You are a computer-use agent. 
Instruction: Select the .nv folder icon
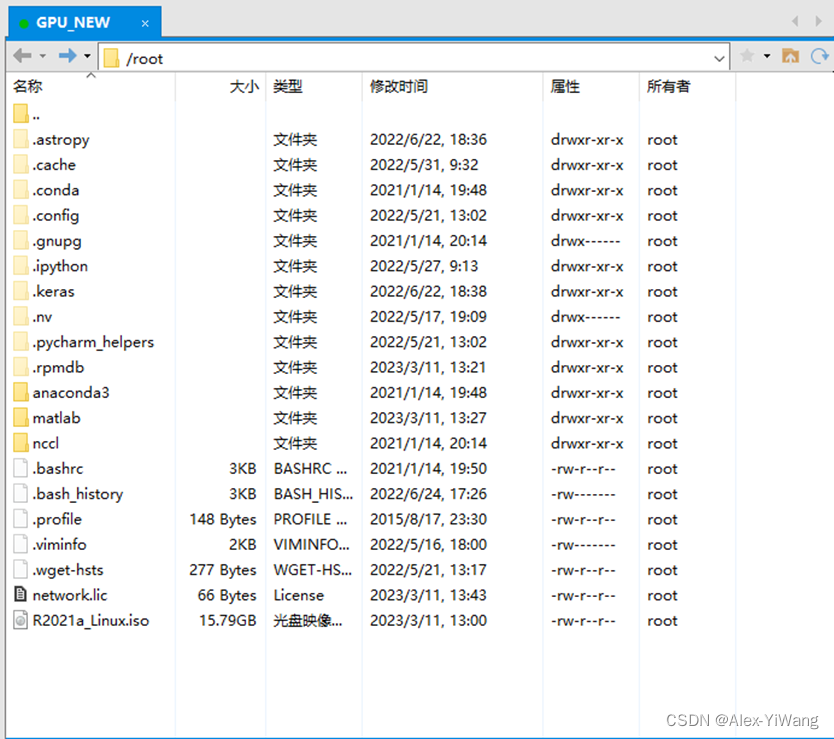21,316
